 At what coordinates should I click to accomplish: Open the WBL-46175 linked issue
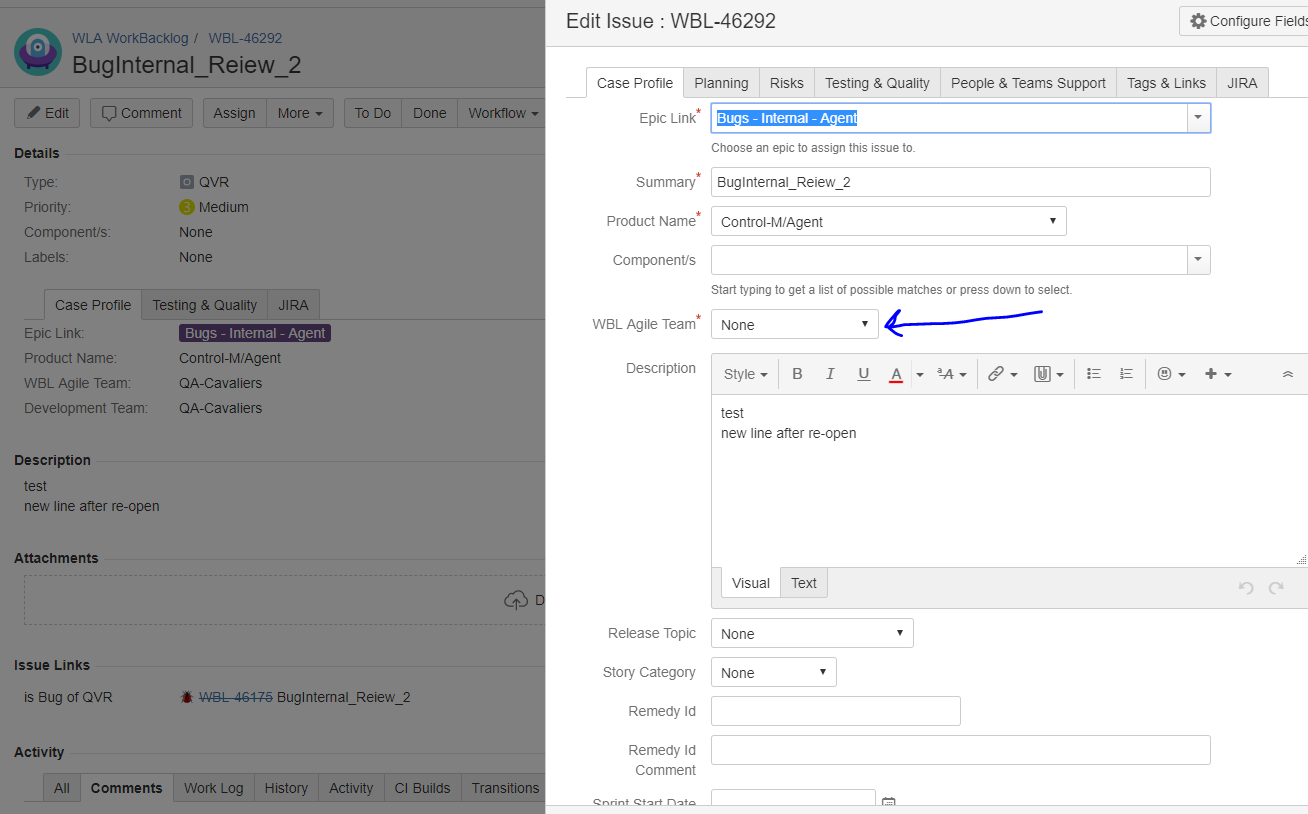point(236,697)
